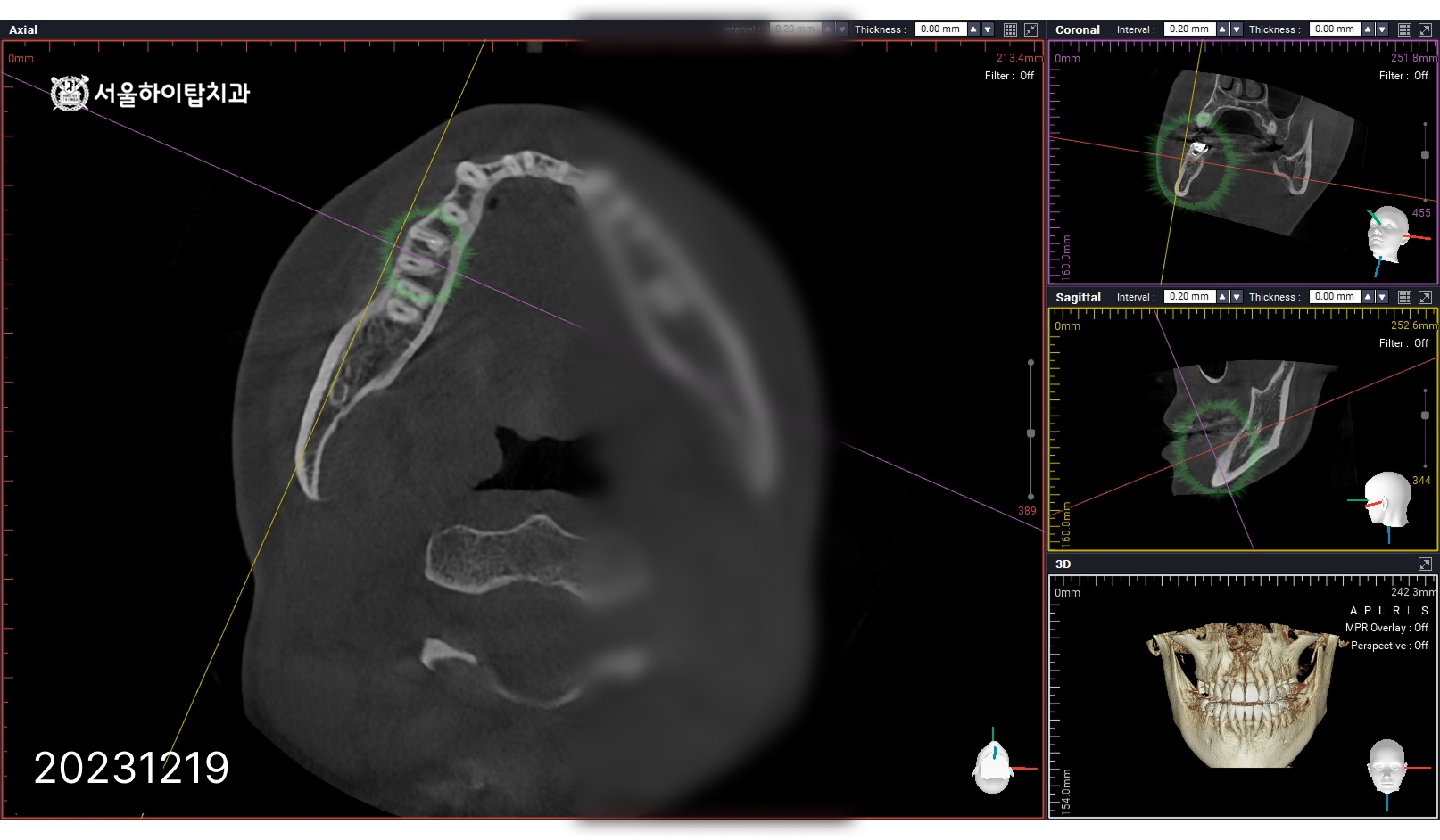Decrease the Sagittal Thickness with down arrow
Image resolution: width=1440 pixels, height=840 pixels.
[1382, 297]
